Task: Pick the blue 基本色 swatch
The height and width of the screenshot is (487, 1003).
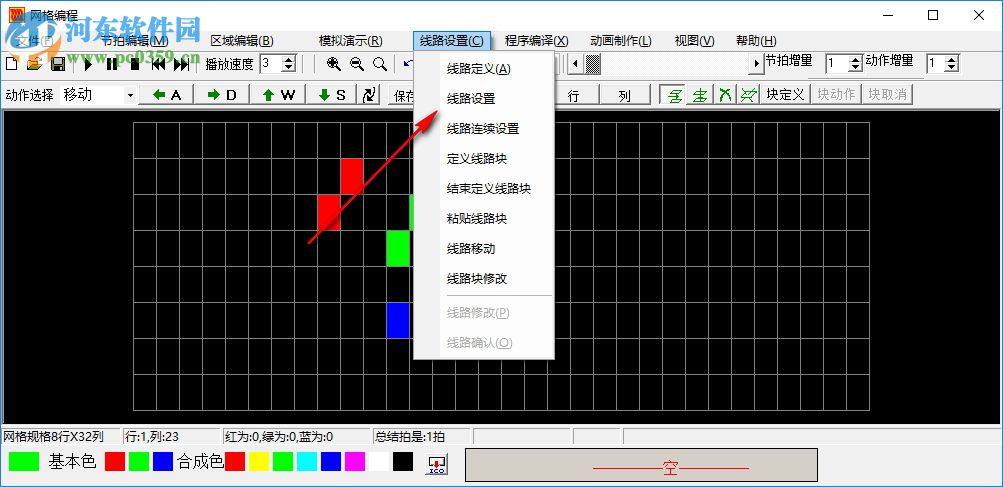Action: [x=162, y=461]
